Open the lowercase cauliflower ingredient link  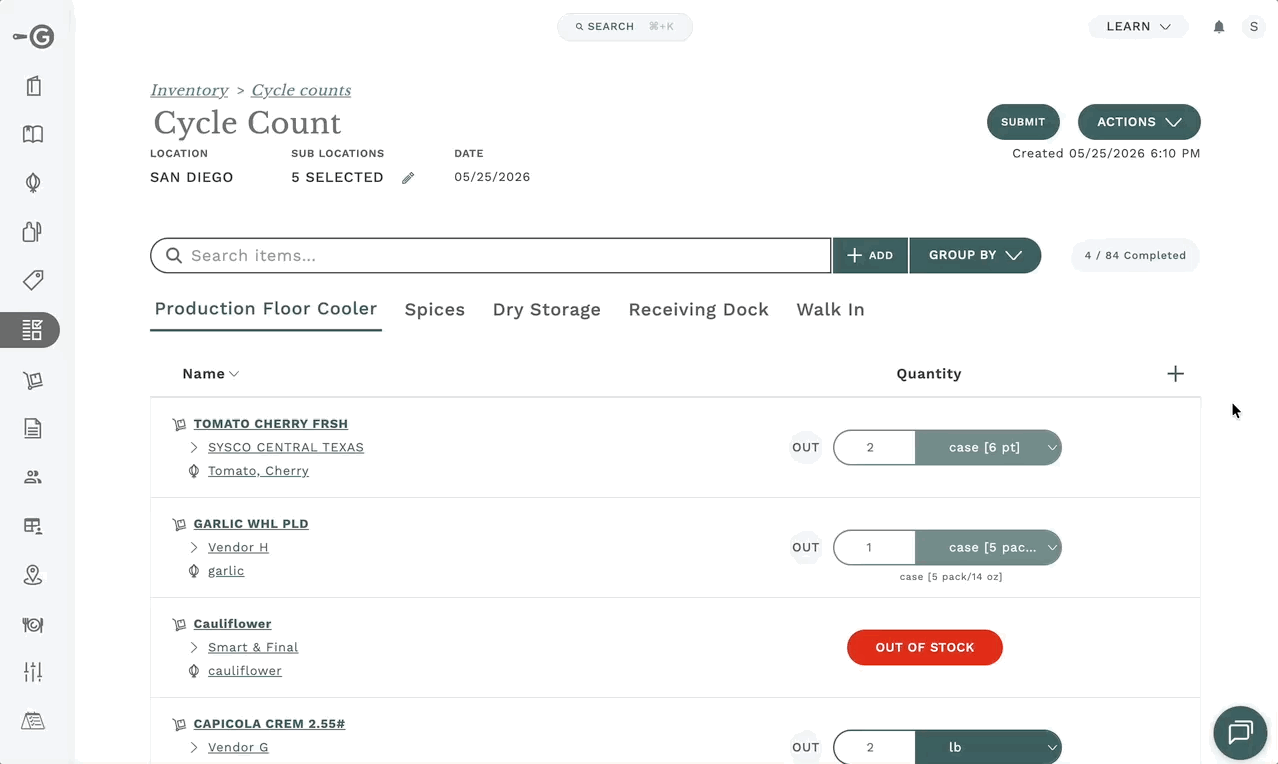[245, 671]
